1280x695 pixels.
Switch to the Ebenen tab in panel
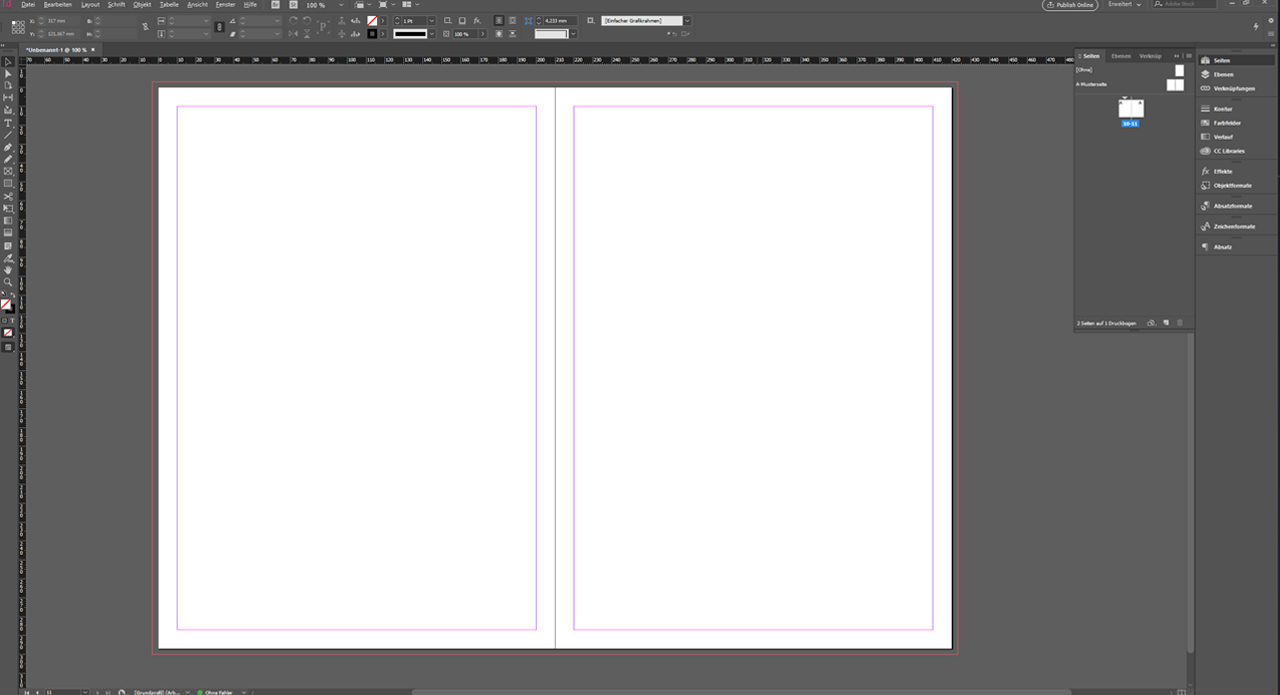(1121, 56)
